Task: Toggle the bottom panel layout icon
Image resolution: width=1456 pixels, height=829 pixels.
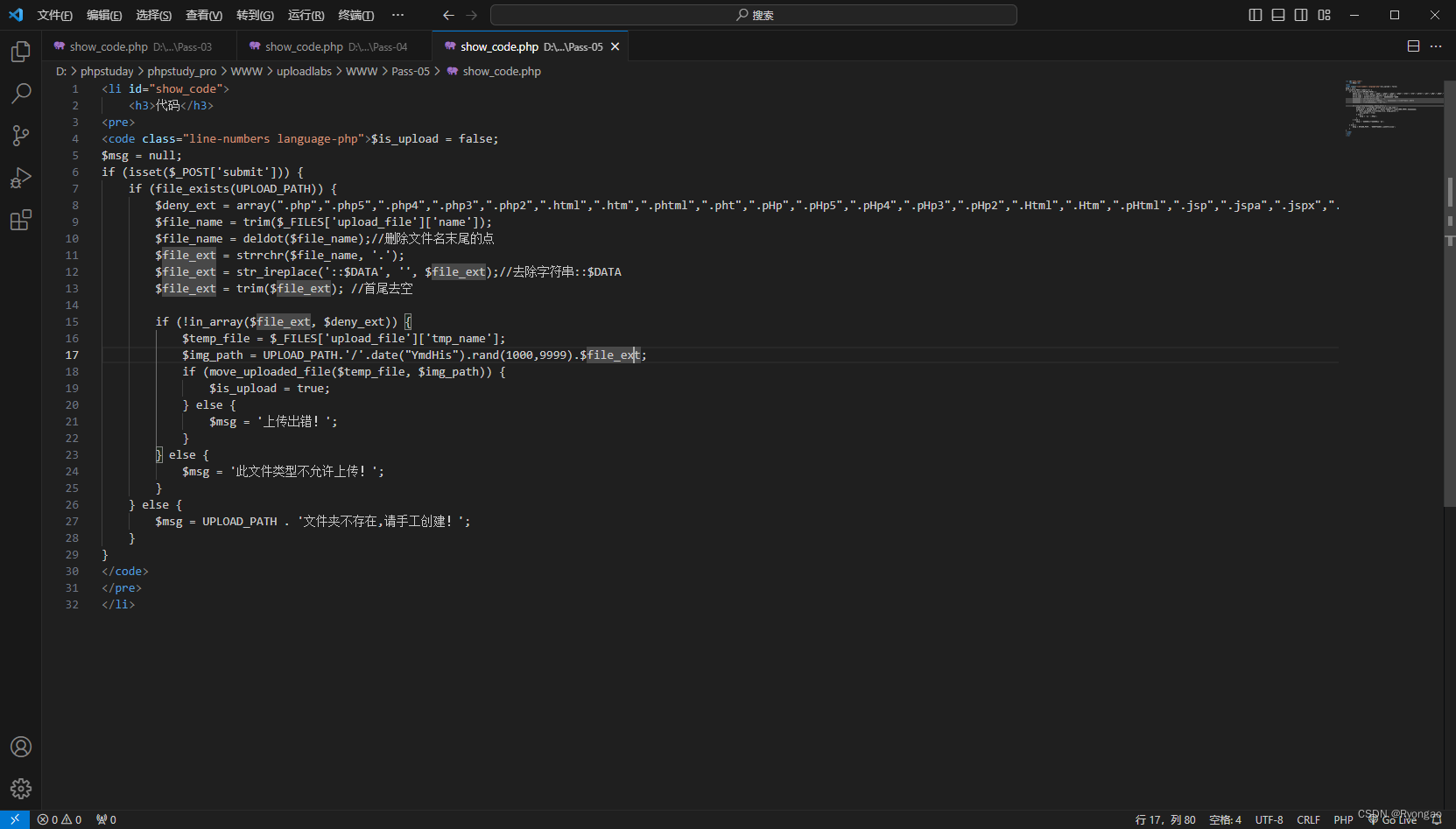Action: (x=1278, y=15)
